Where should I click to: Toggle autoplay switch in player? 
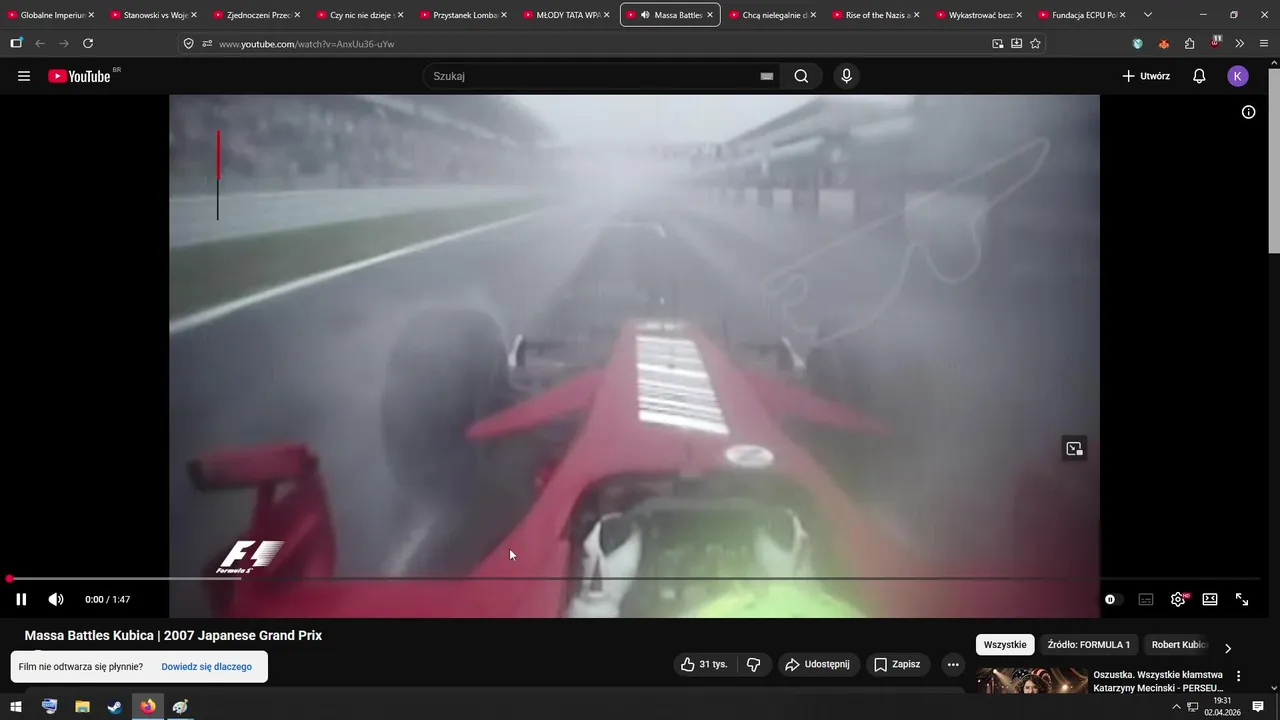pyautogui.click(x=1111, y=599)
